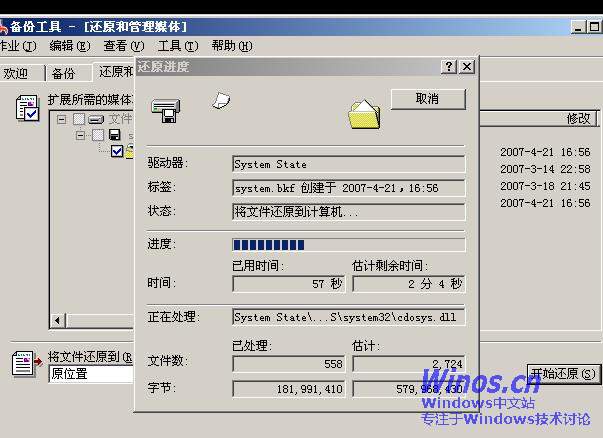The image size is (603, 438).
Task: Click the floppy disk icon in second tree row
Action: 115,135
